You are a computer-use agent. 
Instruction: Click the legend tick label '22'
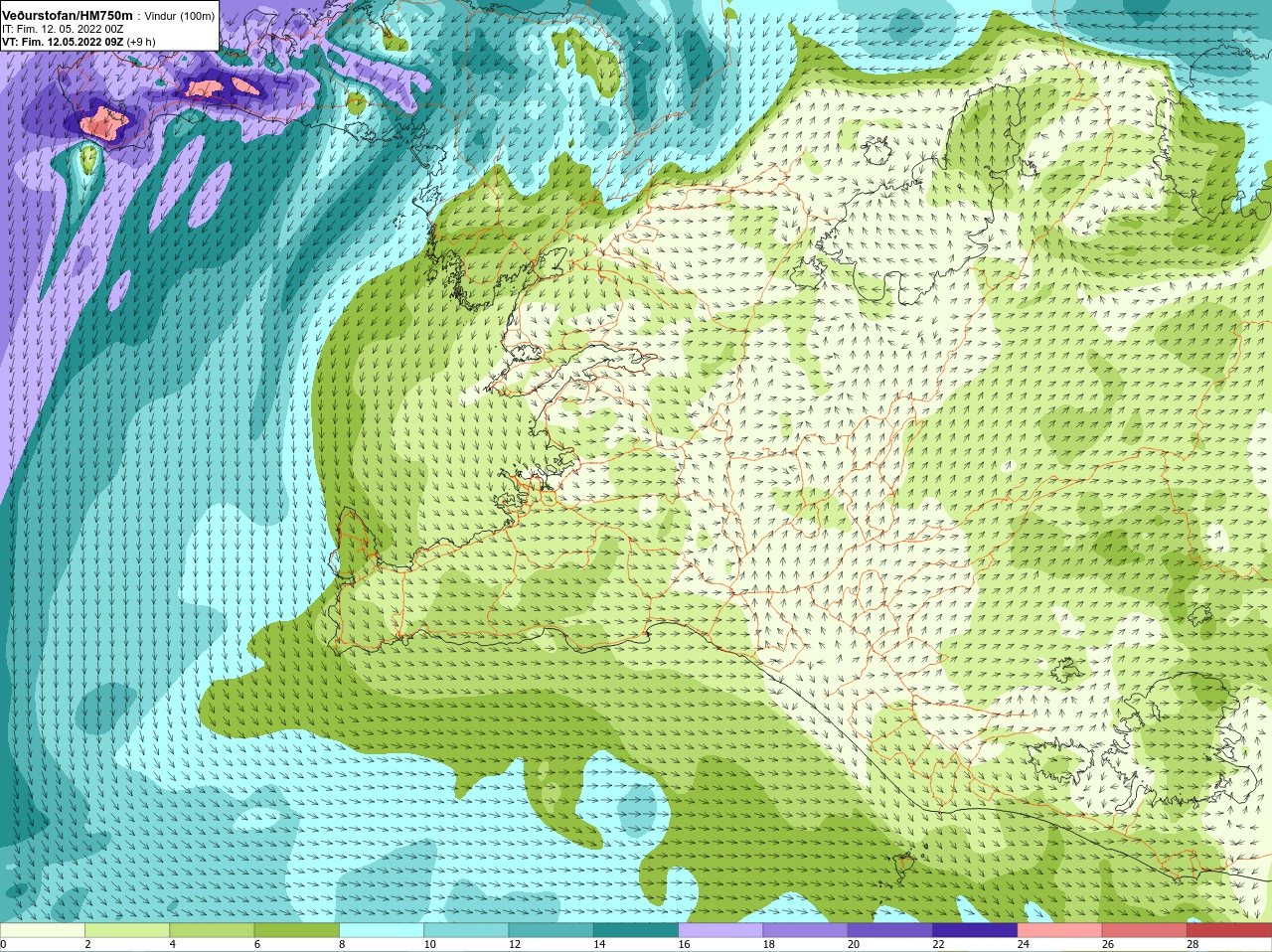[x=939, y=944]
